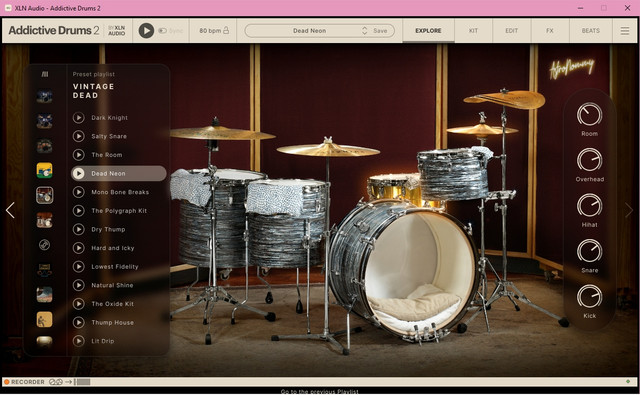Image resolution: width=640 pixels, height=395 pixels.
Task: Open the BEATS tab
Action: [591, 31]
